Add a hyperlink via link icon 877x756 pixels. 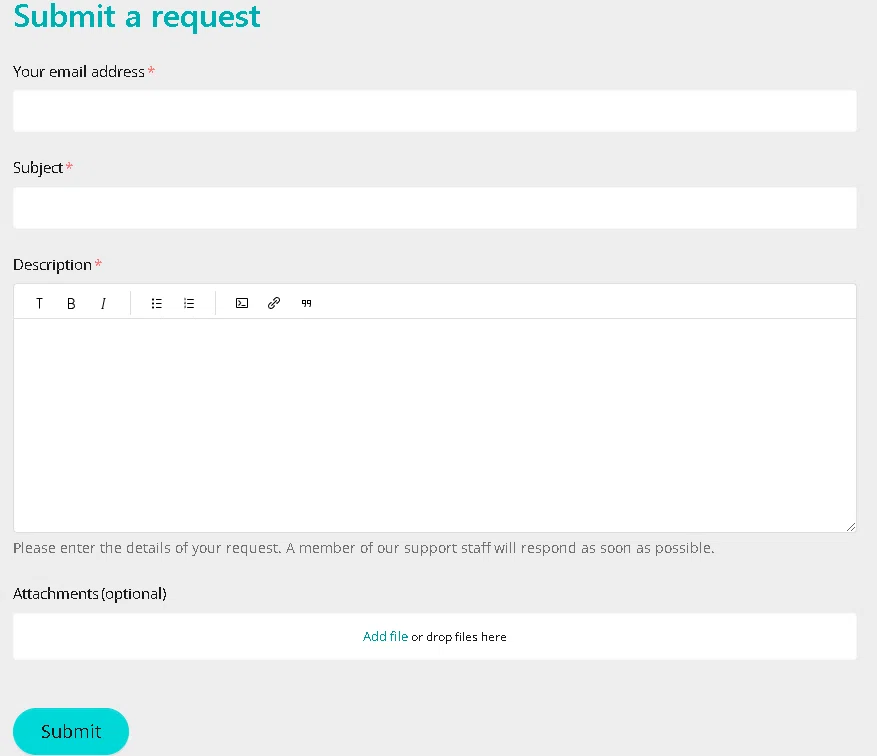point(274,303)
